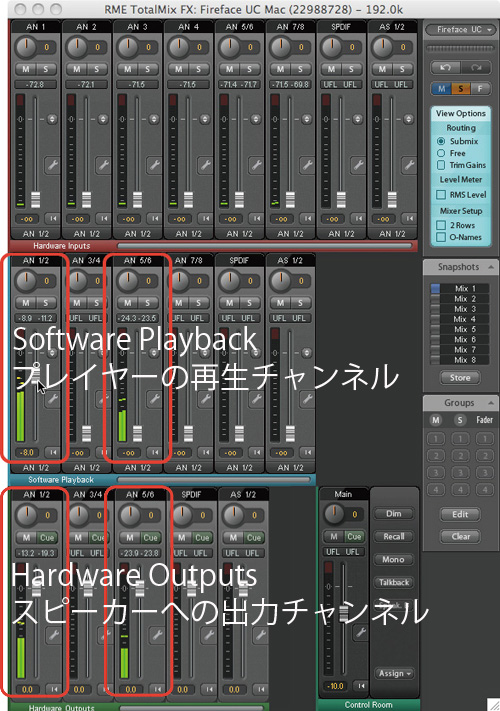Click the undo arrow in the right panel
The height and width of the screenshot is (711, 500).
click(x=445, y=68)
